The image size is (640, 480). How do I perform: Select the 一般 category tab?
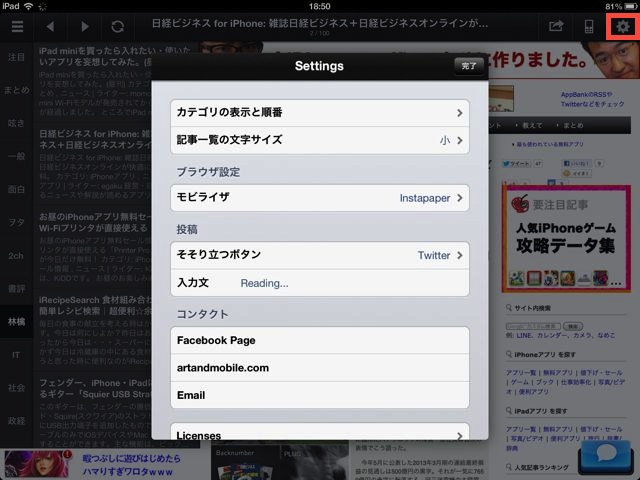pyautogui.click(x=16, y=156)
